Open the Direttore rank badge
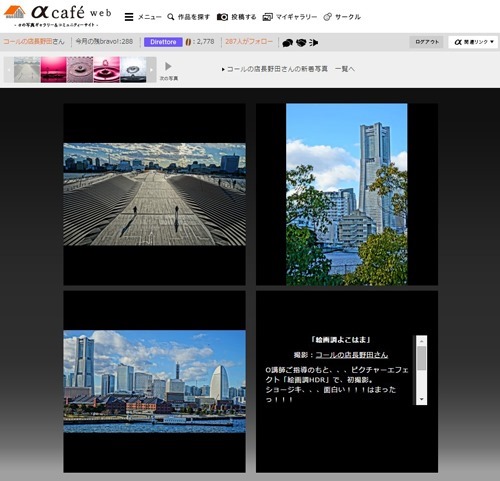Image resolution: width=500 pixels, height=481 pixels. click(x=163, y=42)
